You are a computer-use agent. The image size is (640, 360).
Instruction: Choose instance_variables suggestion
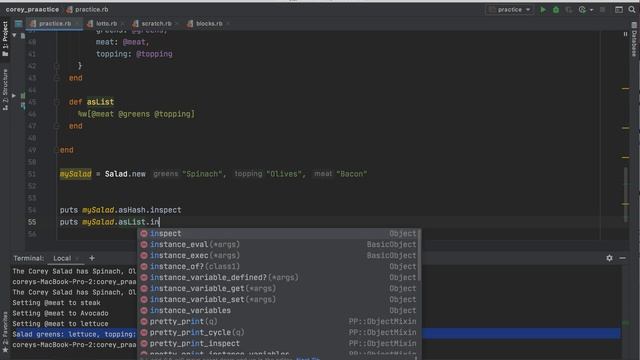click(x=279, y=311)
